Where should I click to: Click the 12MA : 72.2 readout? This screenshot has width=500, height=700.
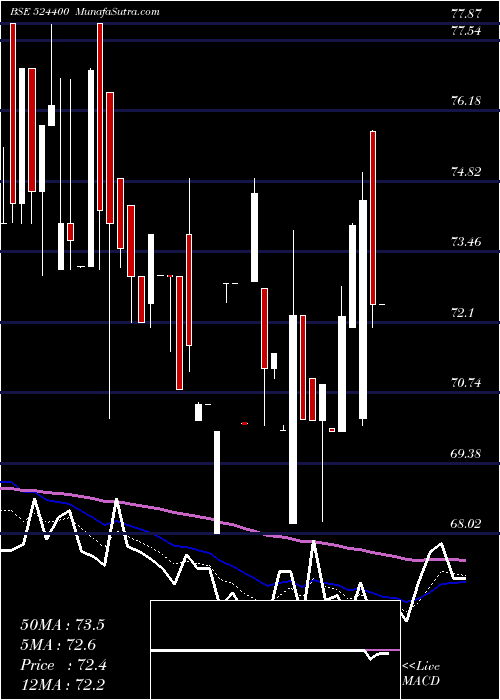pyautogui.click(x=62, y=684)
